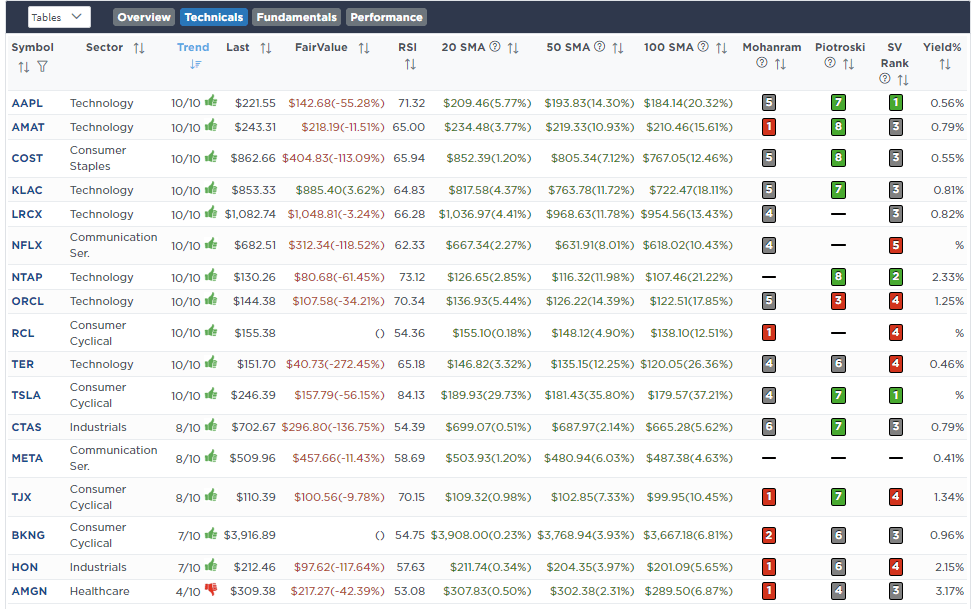Open the KLAC symbol link
This screenshot has width=975, height=609.
pos(27,190)
